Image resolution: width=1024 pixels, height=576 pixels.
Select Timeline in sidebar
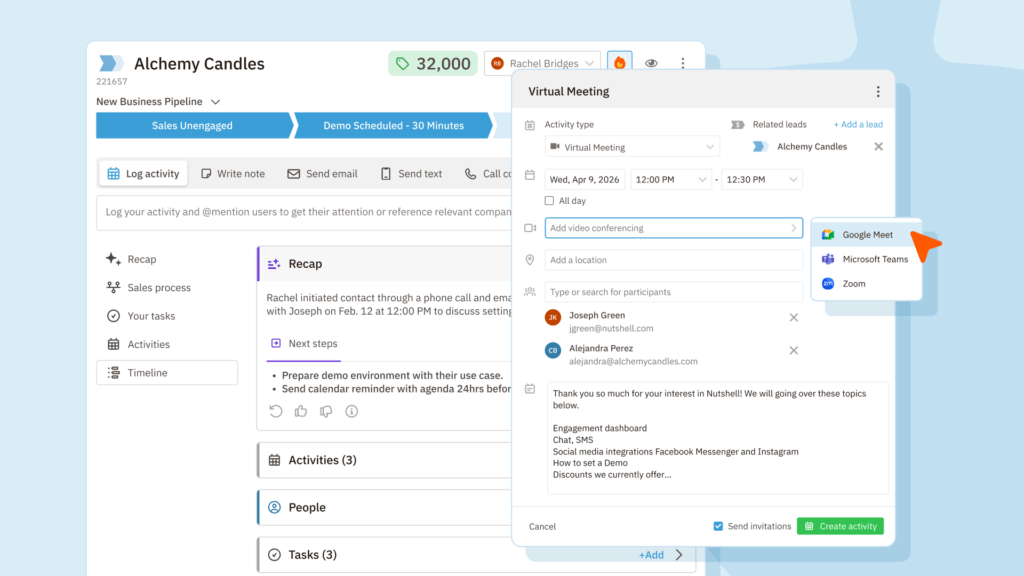coord(167,373)
